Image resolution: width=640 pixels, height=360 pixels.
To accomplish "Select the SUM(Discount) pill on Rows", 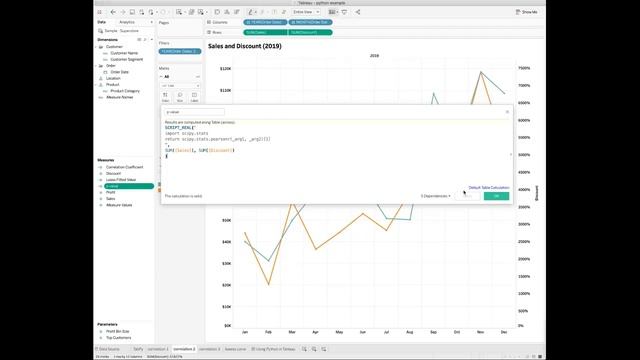I will [311, 32].
